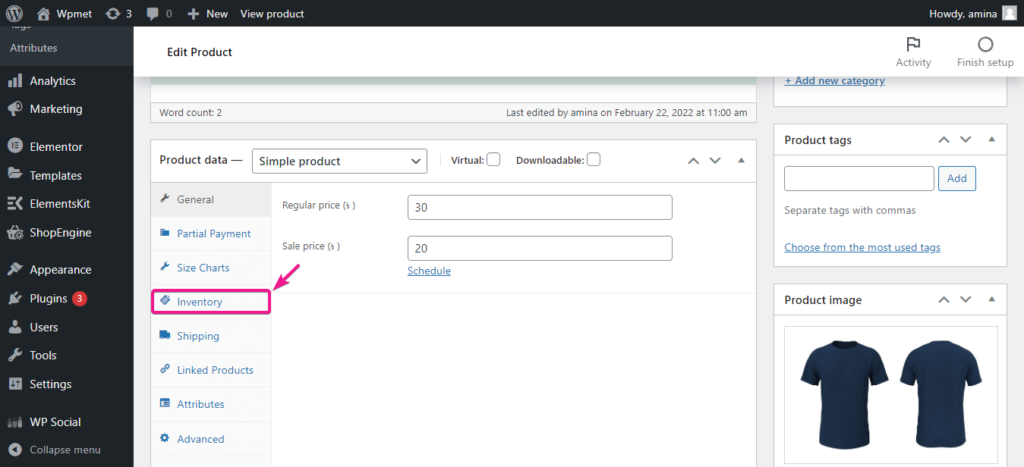
Task: Open the Plugins menu in the sidebar
Action: (48, 298)
